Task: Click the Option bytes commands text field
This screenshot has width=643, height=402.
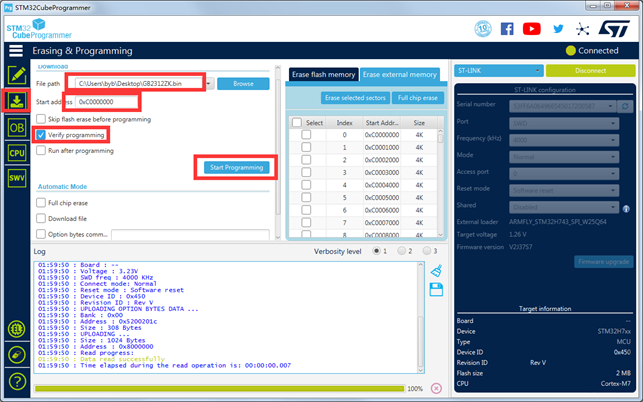Action: tap(190, 235)
